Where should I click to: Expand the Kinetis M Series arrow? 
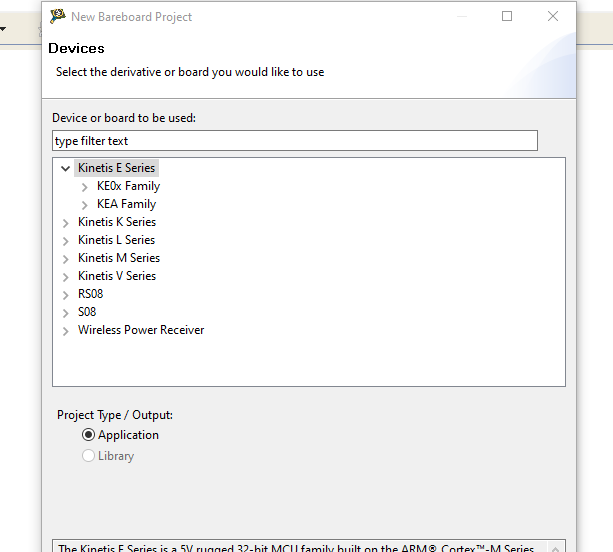coord(66,259)
